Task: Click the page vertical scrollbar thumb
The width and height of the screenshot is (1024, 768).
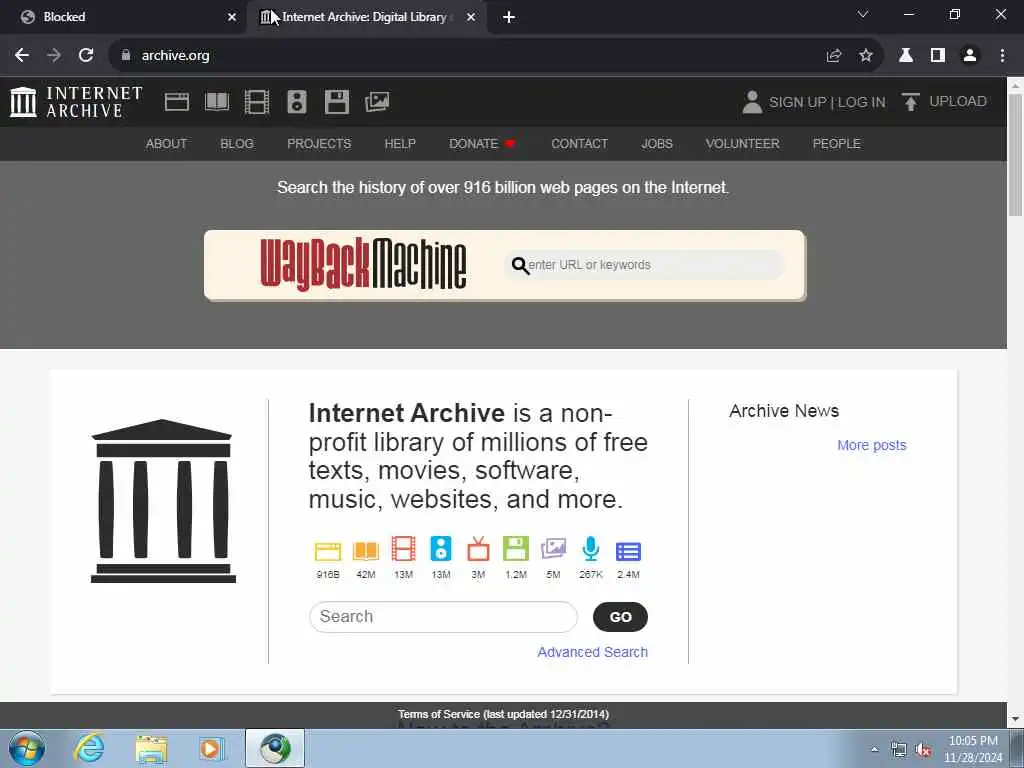Action: click(x=1015, y=154)
